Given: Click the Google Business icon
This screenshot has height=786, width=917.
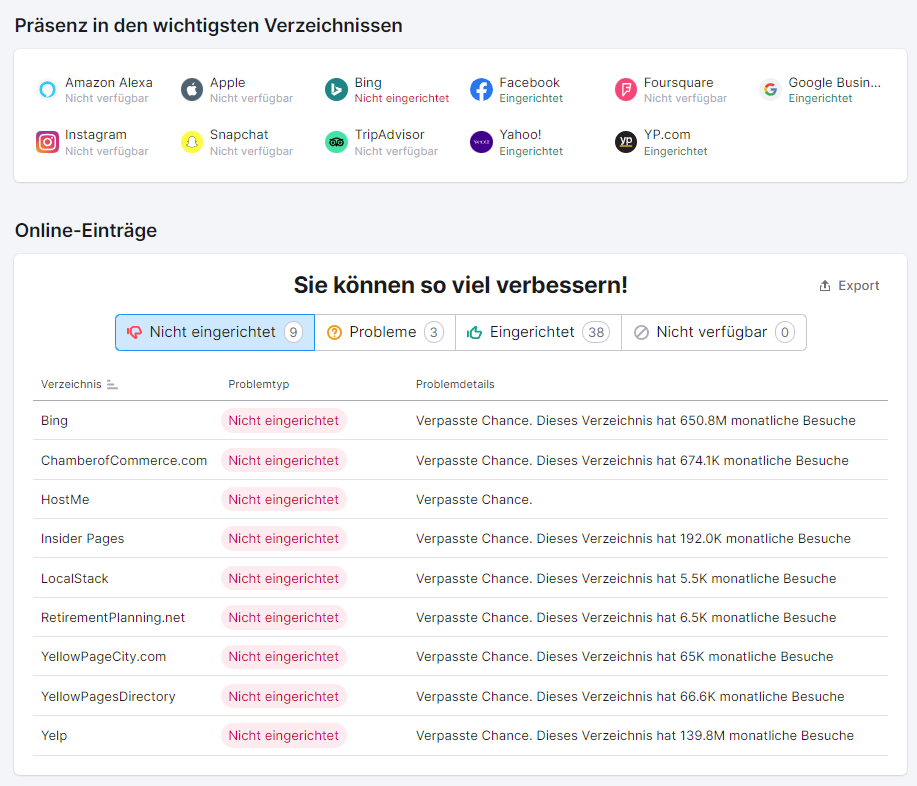Looking at the screenshot, I should click(x=770, y=89).
